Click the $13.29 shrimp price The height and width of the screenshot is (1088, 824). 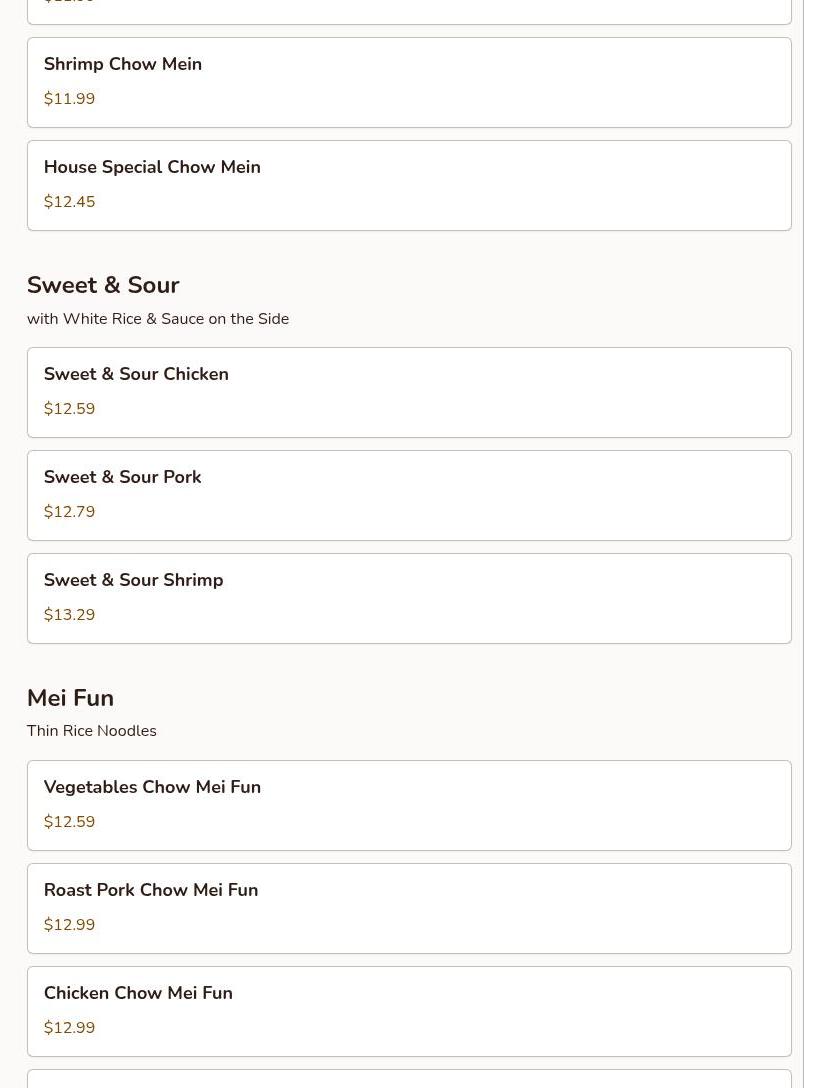pyautogui.click(x=69, y=615)
